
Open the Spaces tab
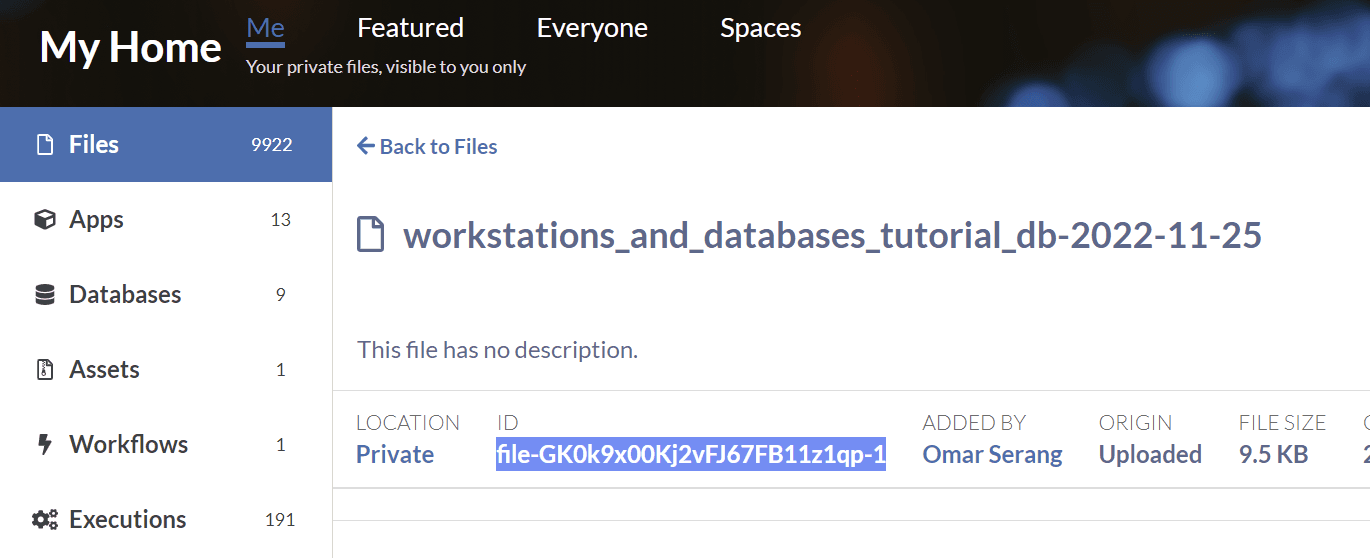760,28
